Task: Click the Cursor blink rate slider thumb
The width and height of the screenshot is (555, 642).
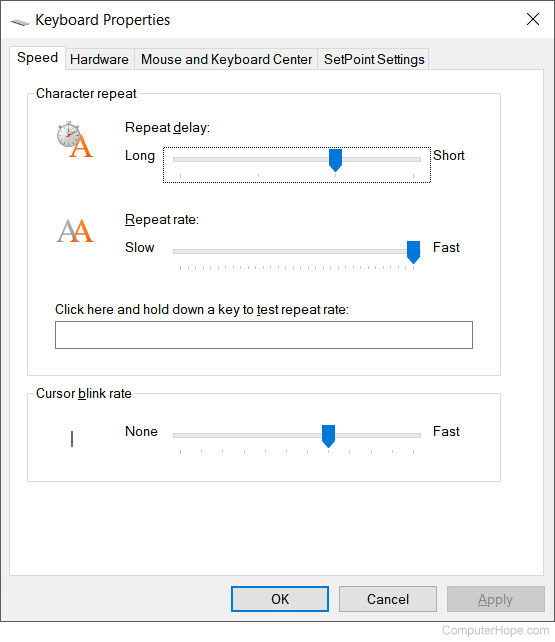Action: pyautogui.click(x=328, y=436)
